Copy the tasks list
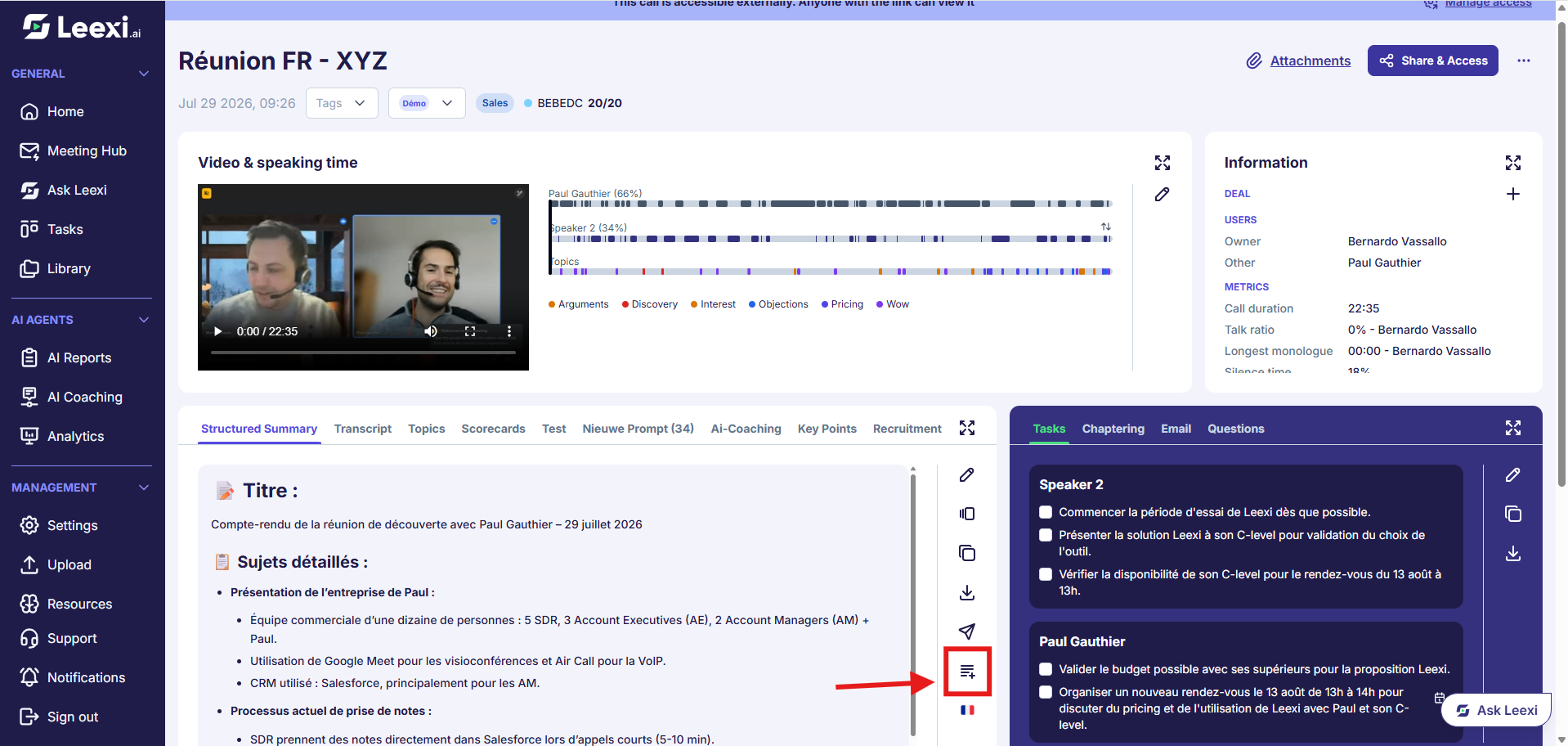Image resolution: width=1568 pixels, height=746 pixels. (1512, 514)
